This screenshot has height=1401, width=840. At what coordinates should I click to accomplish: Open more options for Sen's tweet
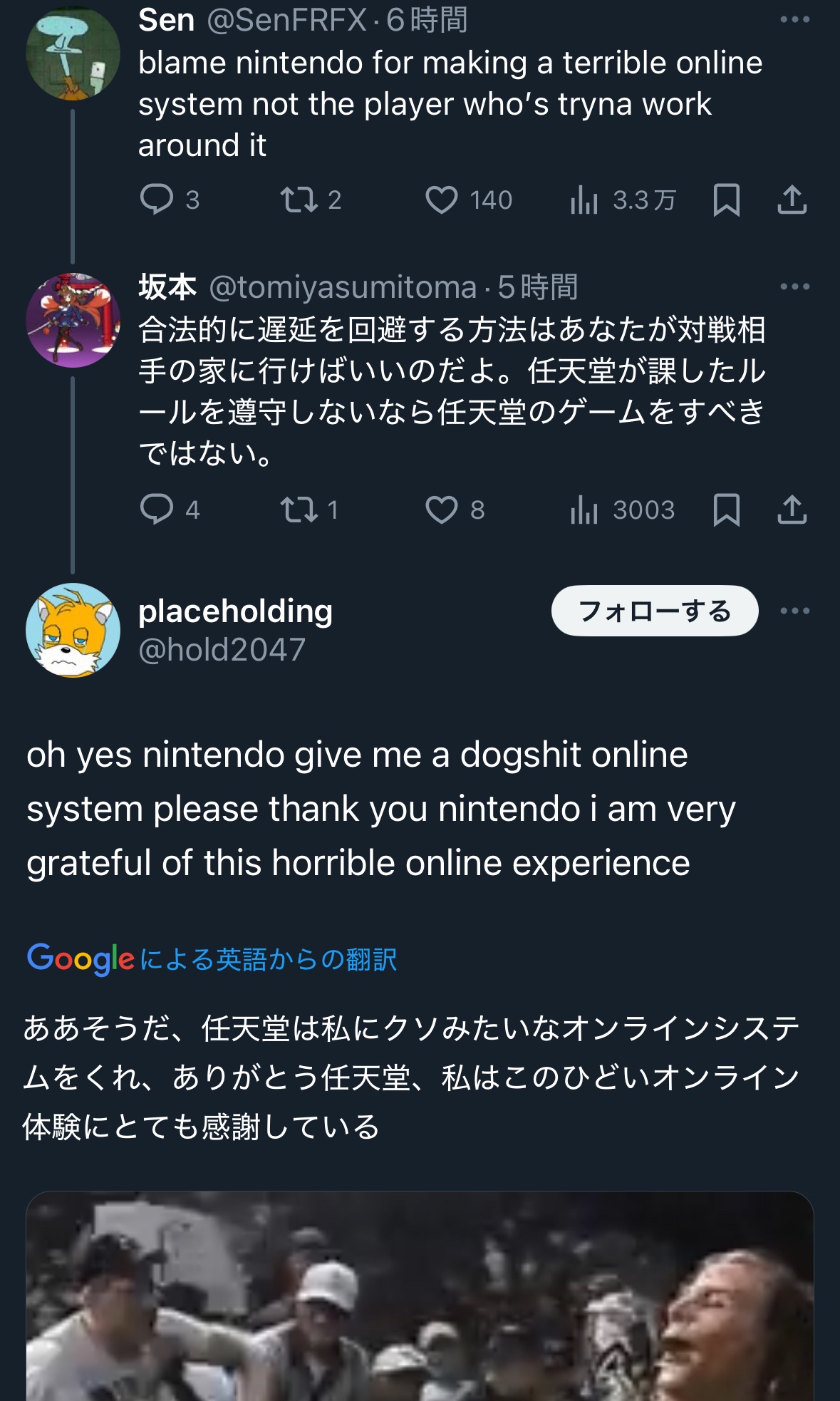[794, 19]
